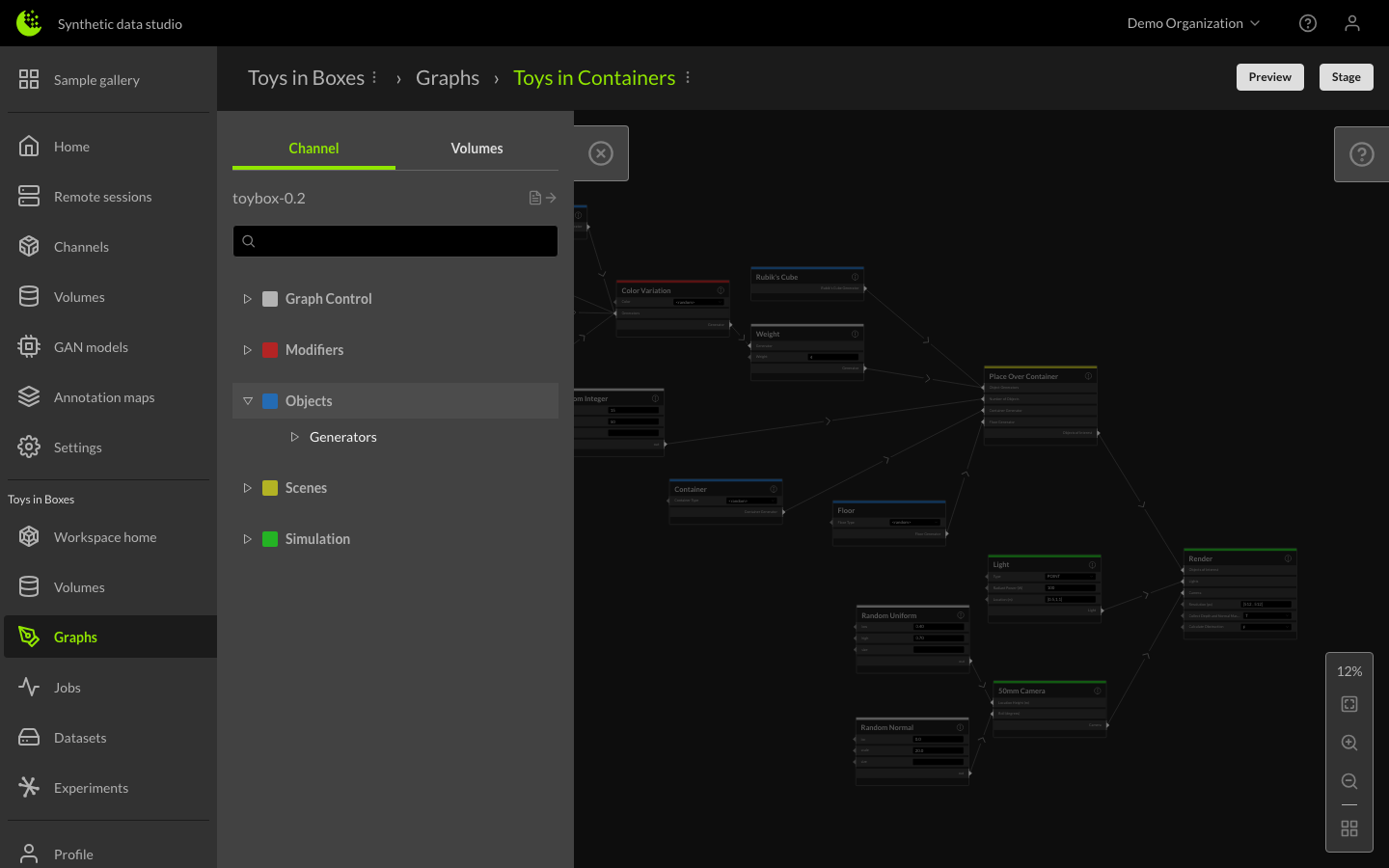The height and width of the screenshot is (868, 1389).
Task: Click the Stage button
Action: point(1346,76)
